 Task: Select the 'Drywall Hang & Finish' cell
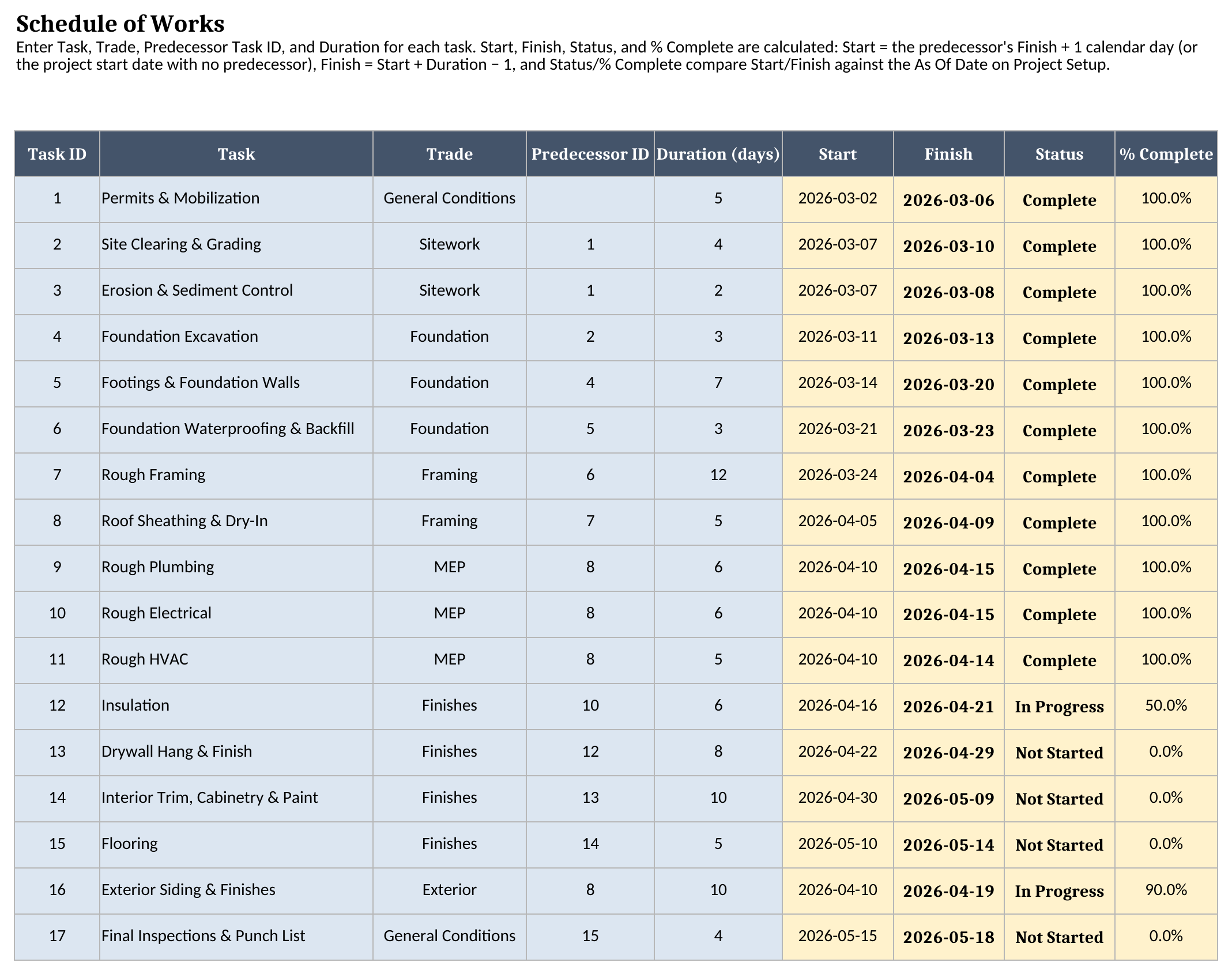236,753
